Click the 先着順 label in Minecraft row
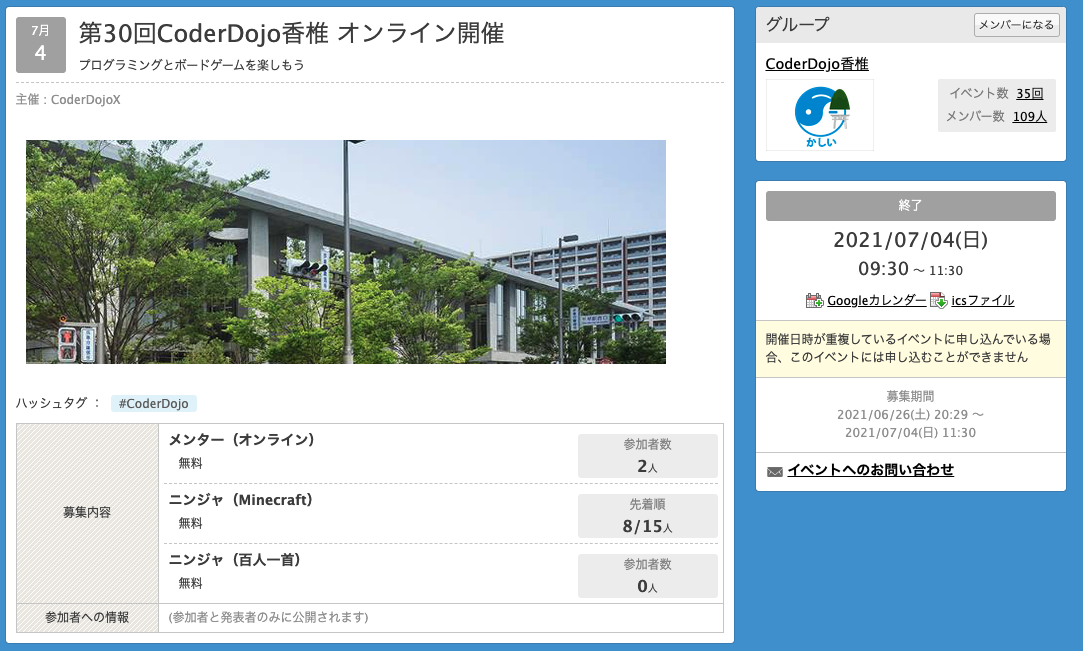This screenshot has width=1083, height=651. (x=647, y=505)
